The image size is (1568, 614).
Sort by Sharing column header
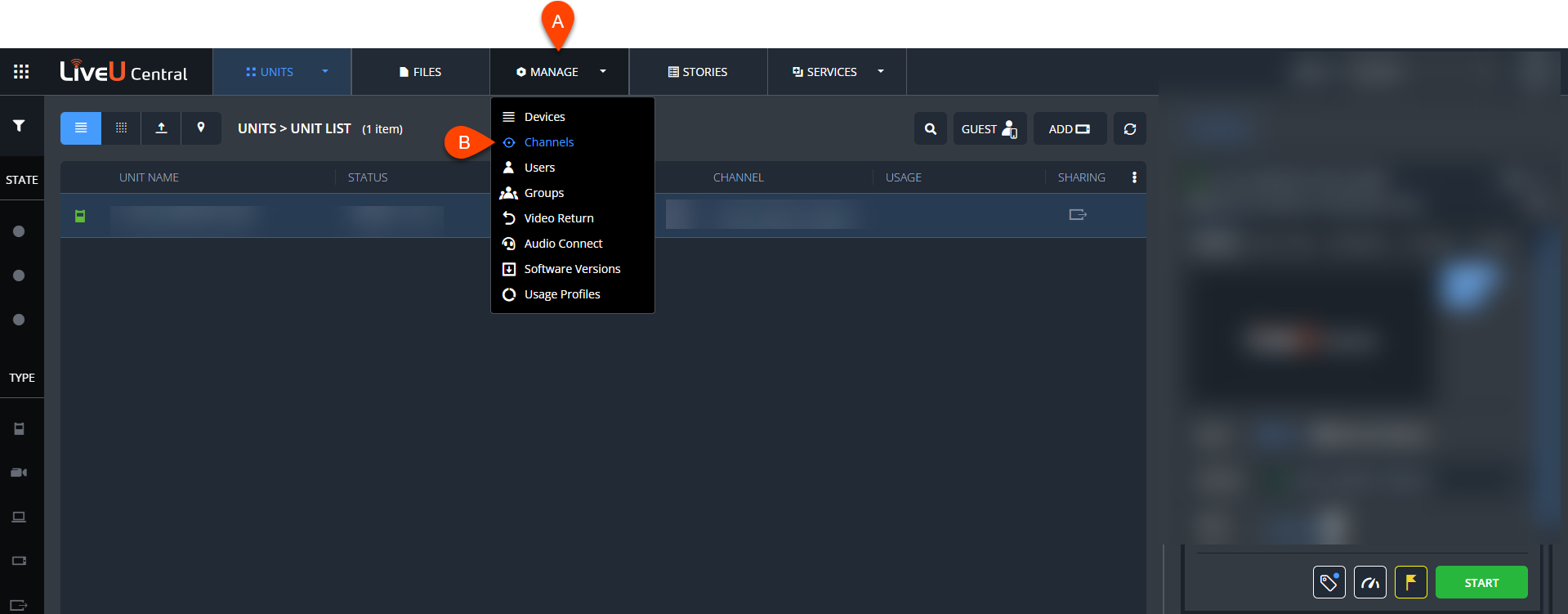pyautogui.click(x=1081, y=177)
